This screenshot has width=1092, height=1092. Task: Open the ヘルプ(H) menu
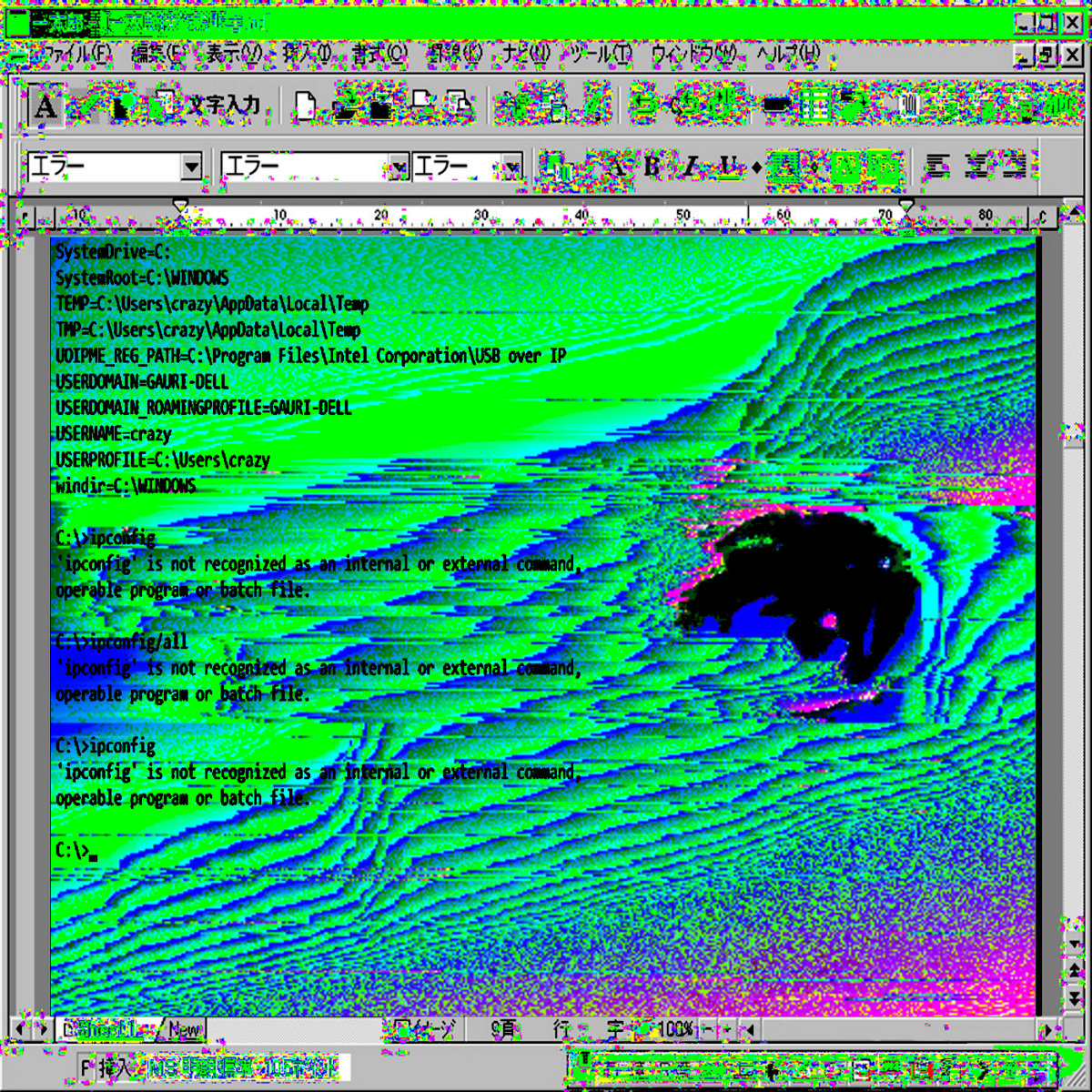[x=787, y=55]
